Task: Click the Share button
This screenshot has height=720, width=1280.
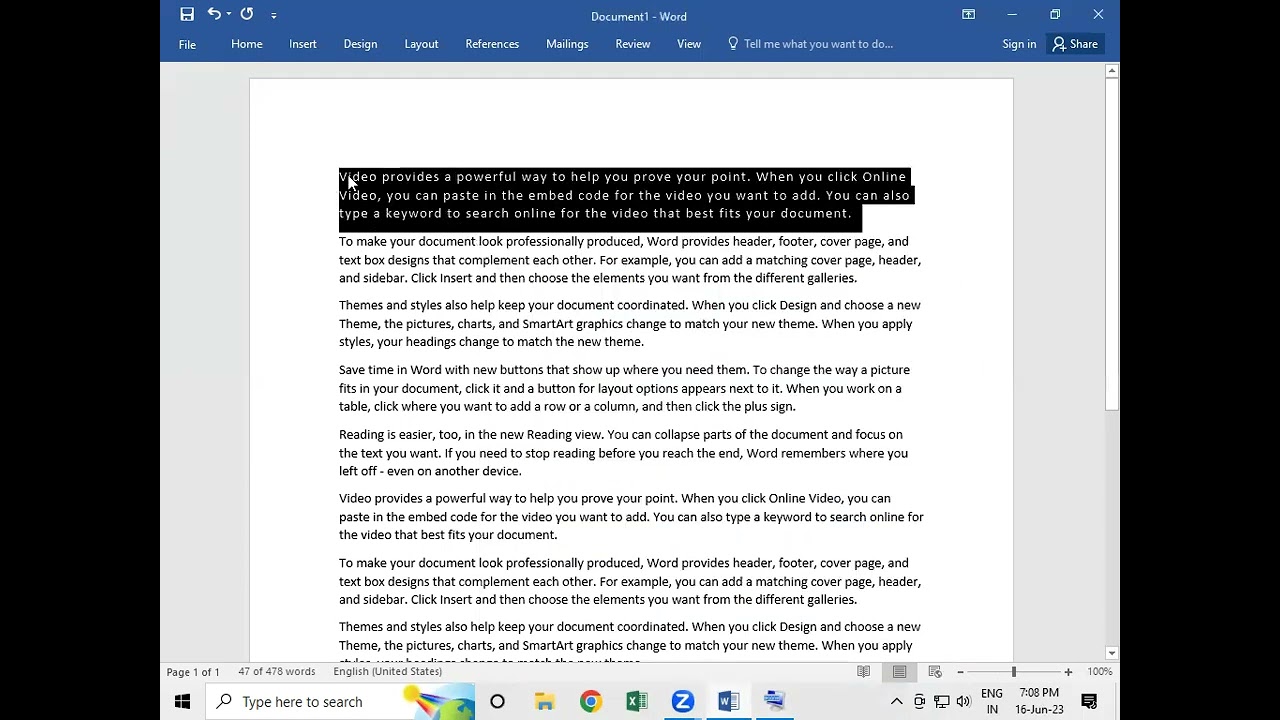Action: [1076, 44]
